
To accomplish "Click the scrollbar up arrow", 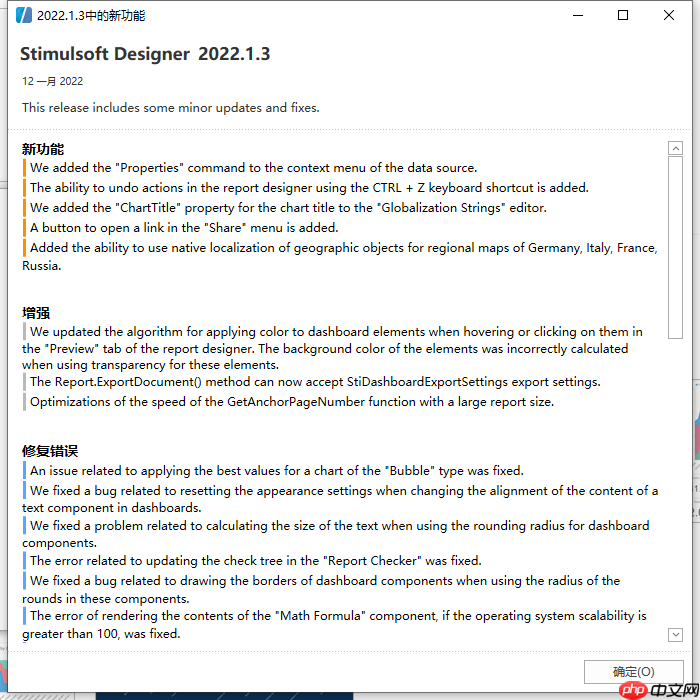I will (675, 148).
